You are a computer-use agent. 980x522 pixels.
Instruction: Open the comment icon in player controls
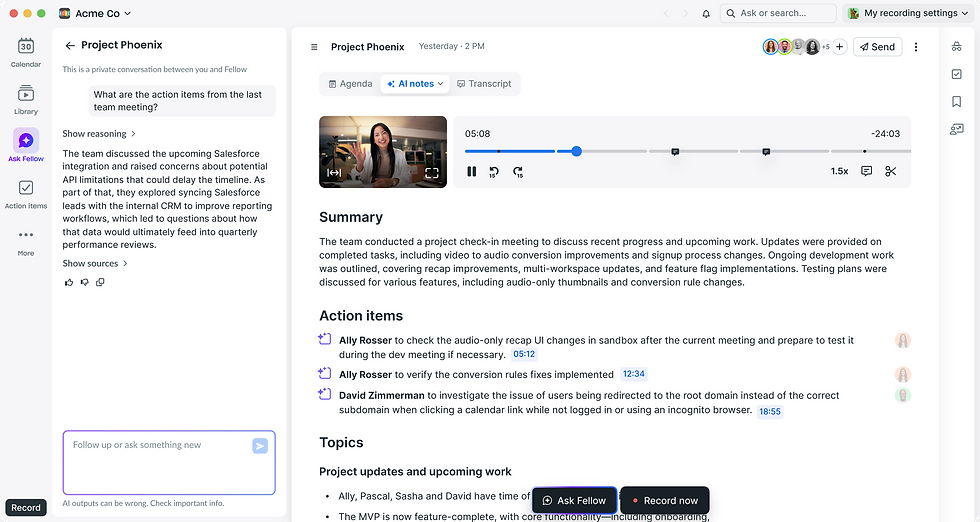coord(866,171)
